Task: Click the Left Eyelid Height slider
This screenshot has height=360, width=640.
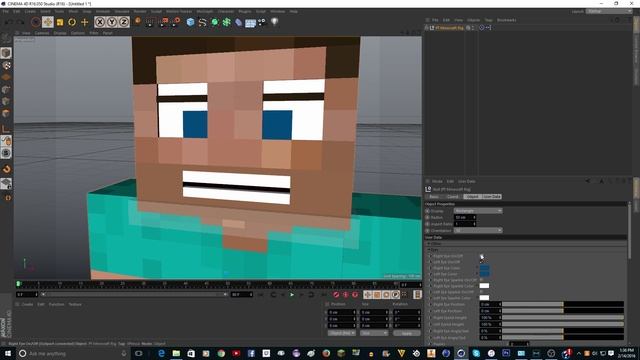Action: click(x=563, y=324)
